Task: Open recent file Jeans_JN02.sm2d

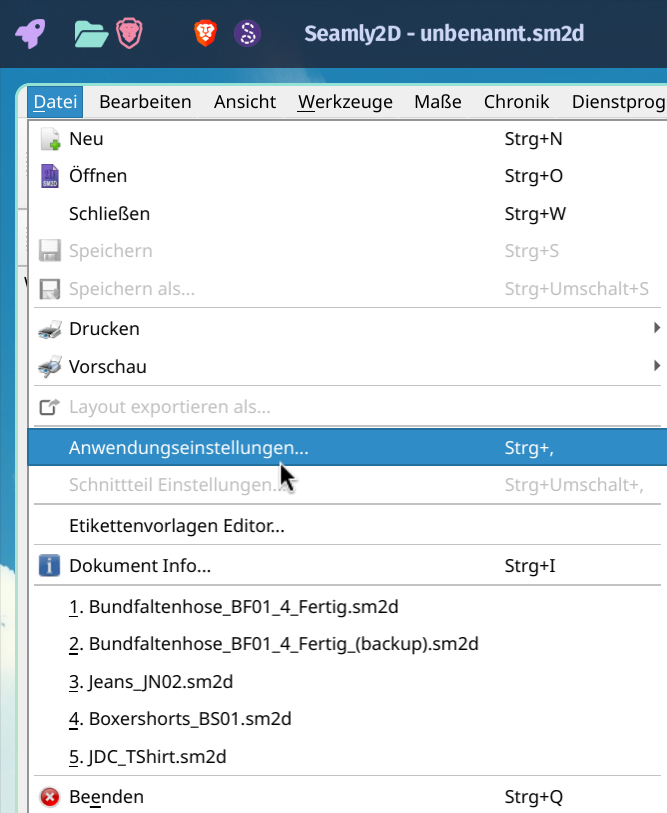Action: [151, 682]
